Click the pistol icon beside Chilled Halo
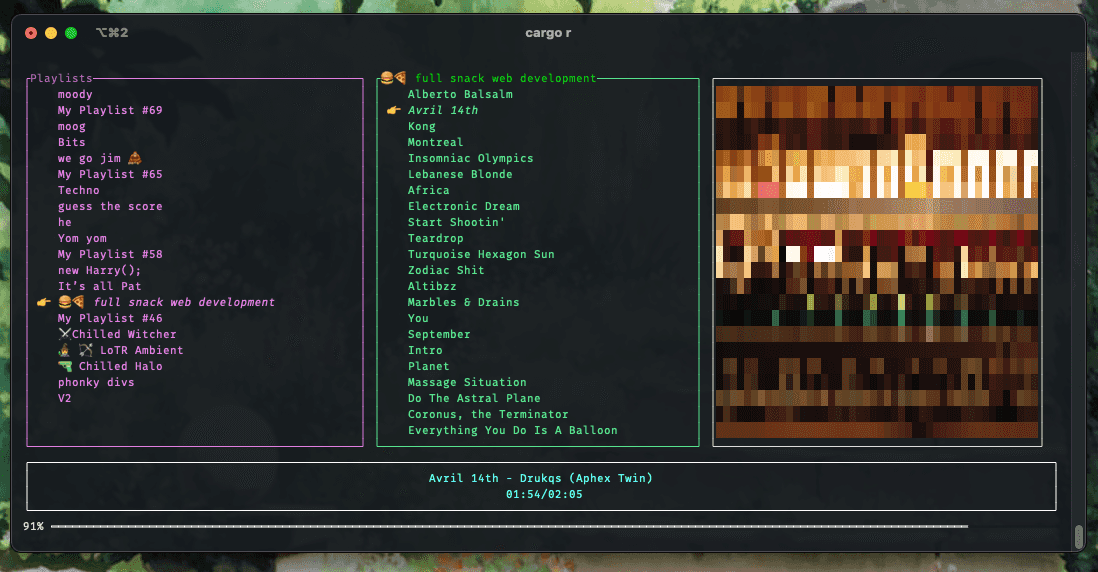The width and height of the screenshot is (1098, 572). (64, 366)
